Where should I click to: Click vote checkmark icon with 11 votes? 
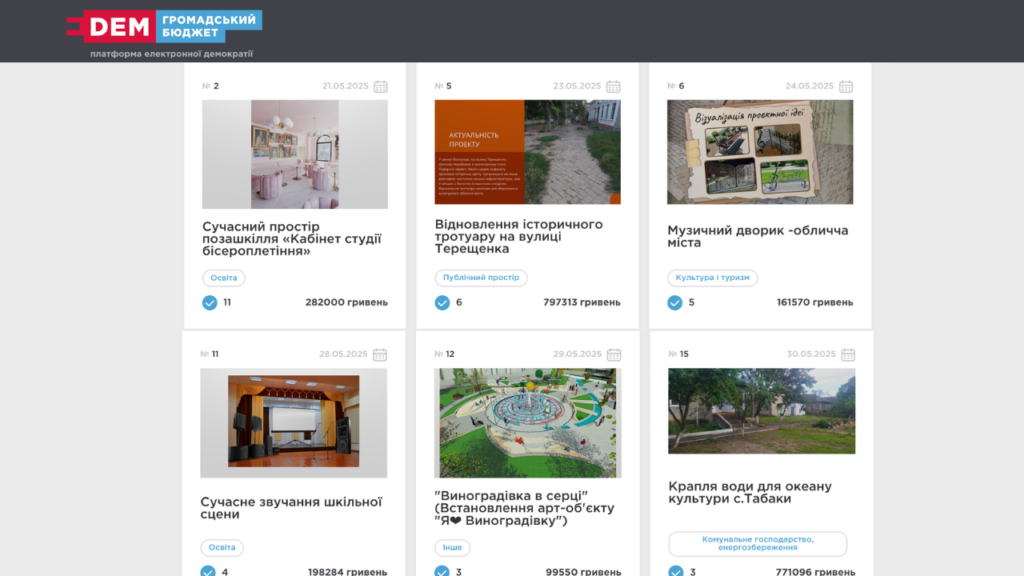(210, 303)
